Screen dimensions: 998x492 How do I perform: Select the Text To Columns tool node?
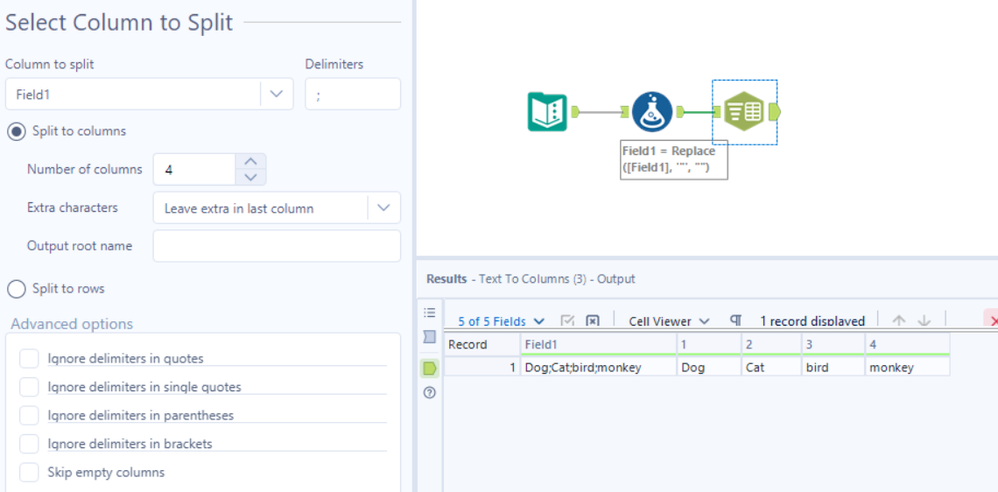(744, 112)
